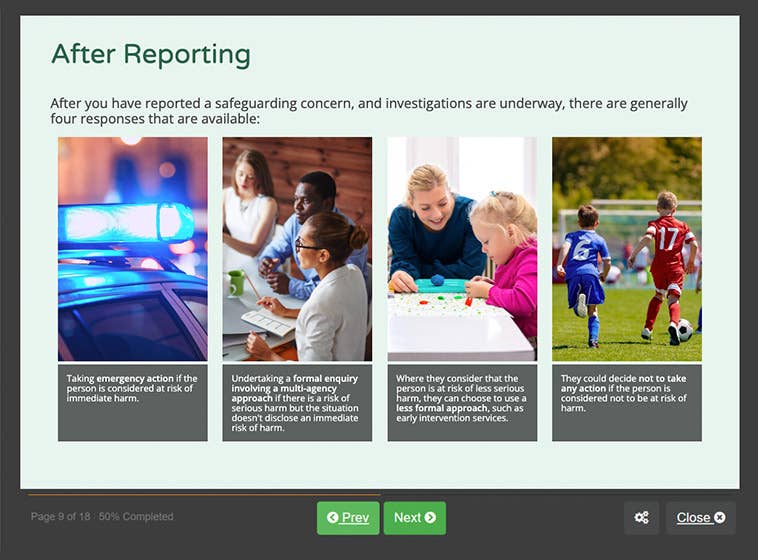The width and height of the screenshot is (758, 560).
Task: Select the woman and child playing image
Action: (x=462, y=248)
